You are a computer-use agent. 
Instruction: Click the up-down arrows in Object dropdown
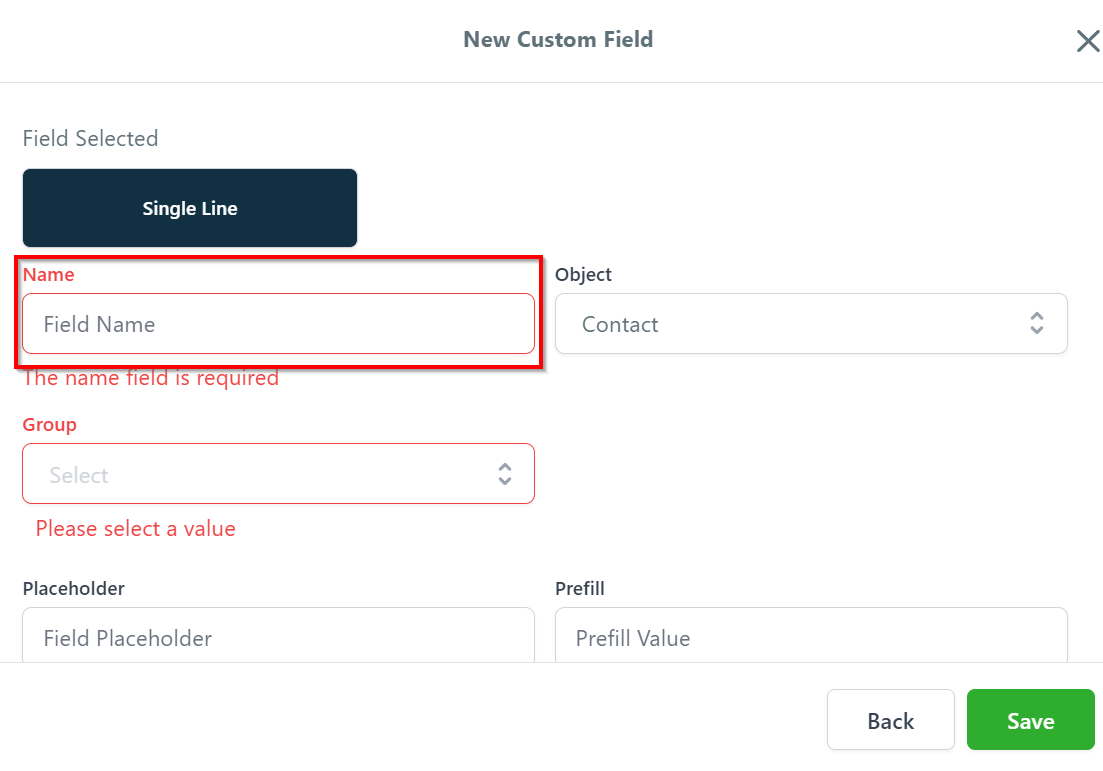coord(1037,323)
